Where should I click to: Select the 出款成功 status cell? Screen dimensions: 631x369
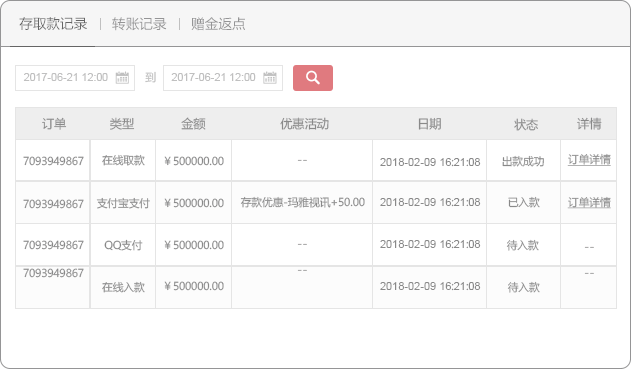[523, 161]
